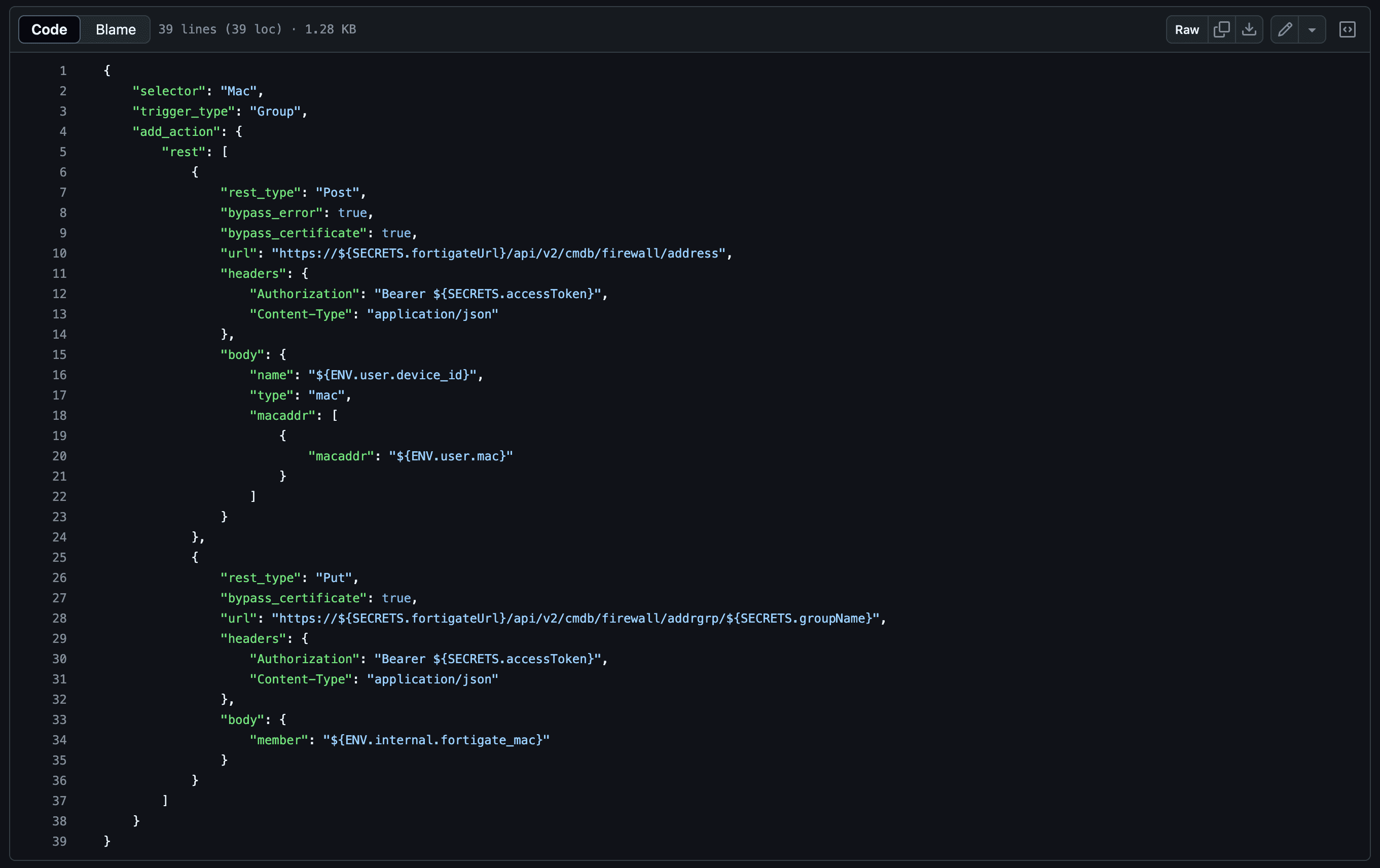Click the "trigger_type" key on line 3
Screen dimensions: 1380x868
pyautogui.click(x=184, y=111)
